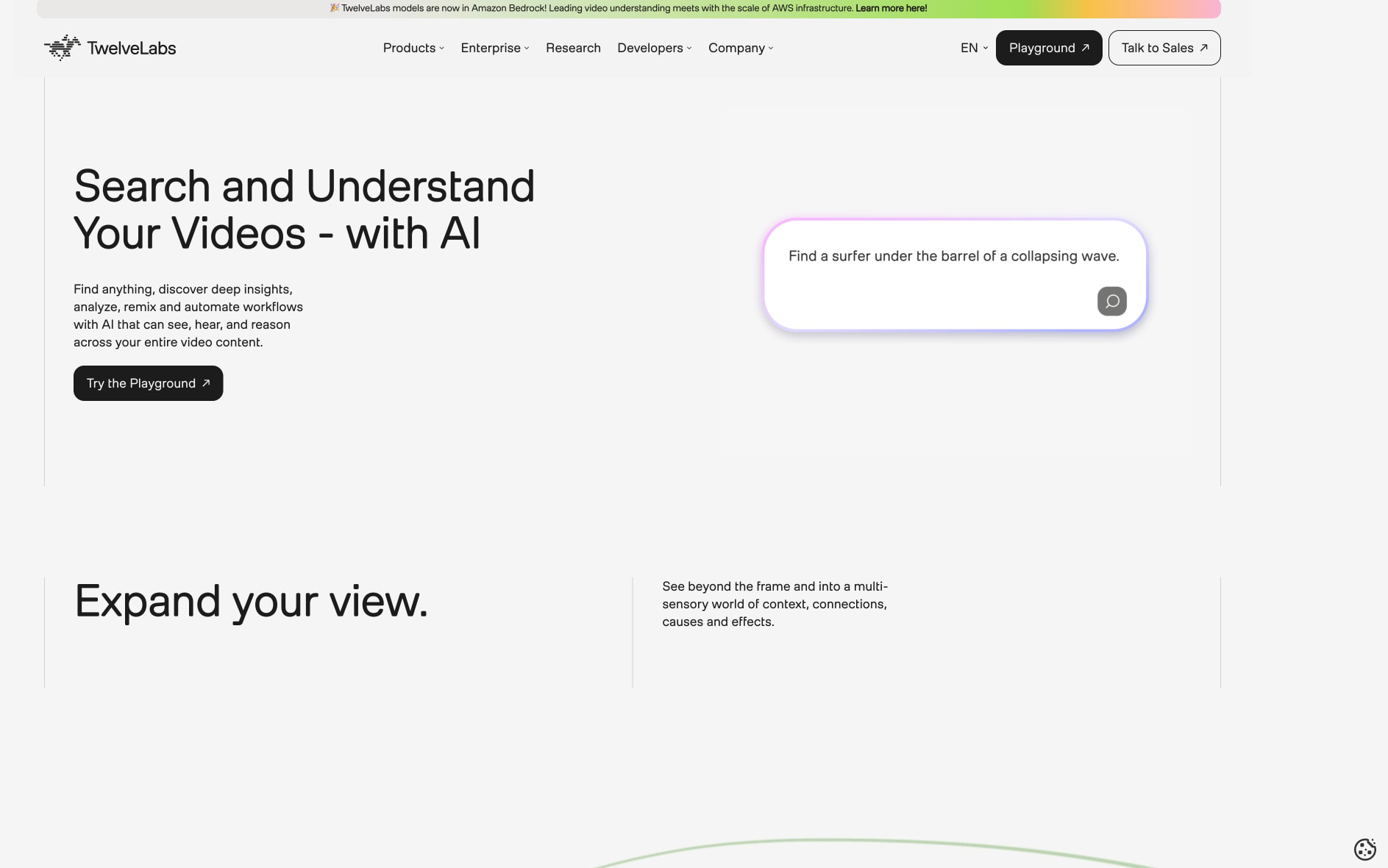Click the arrow icon on Playground button
The image size is (1388, 868).
tap(1085, 48)
